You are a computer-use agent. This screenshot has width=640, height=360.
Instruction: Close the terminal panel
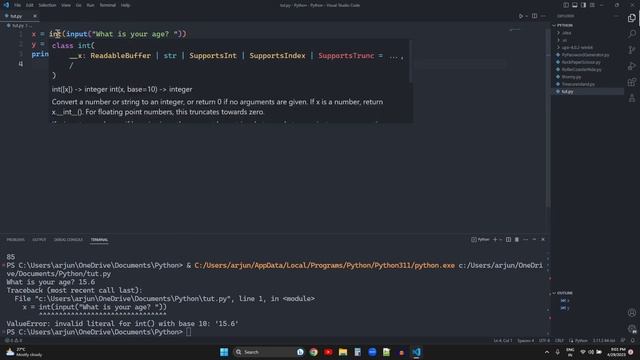tap(543, 240)
